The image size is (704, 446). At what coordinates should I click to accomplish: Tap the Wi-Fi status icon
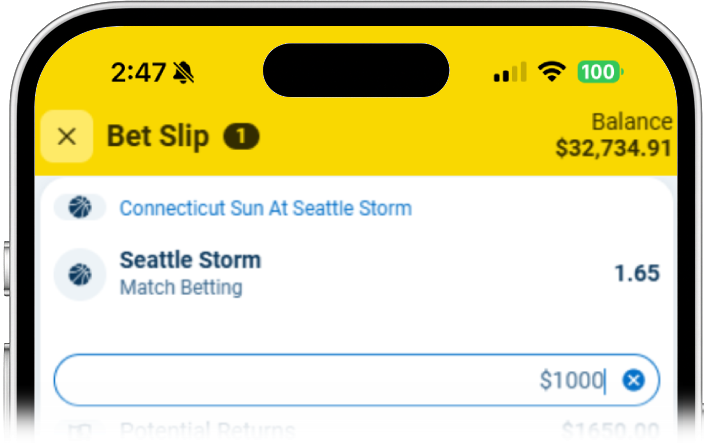[550, 72]
